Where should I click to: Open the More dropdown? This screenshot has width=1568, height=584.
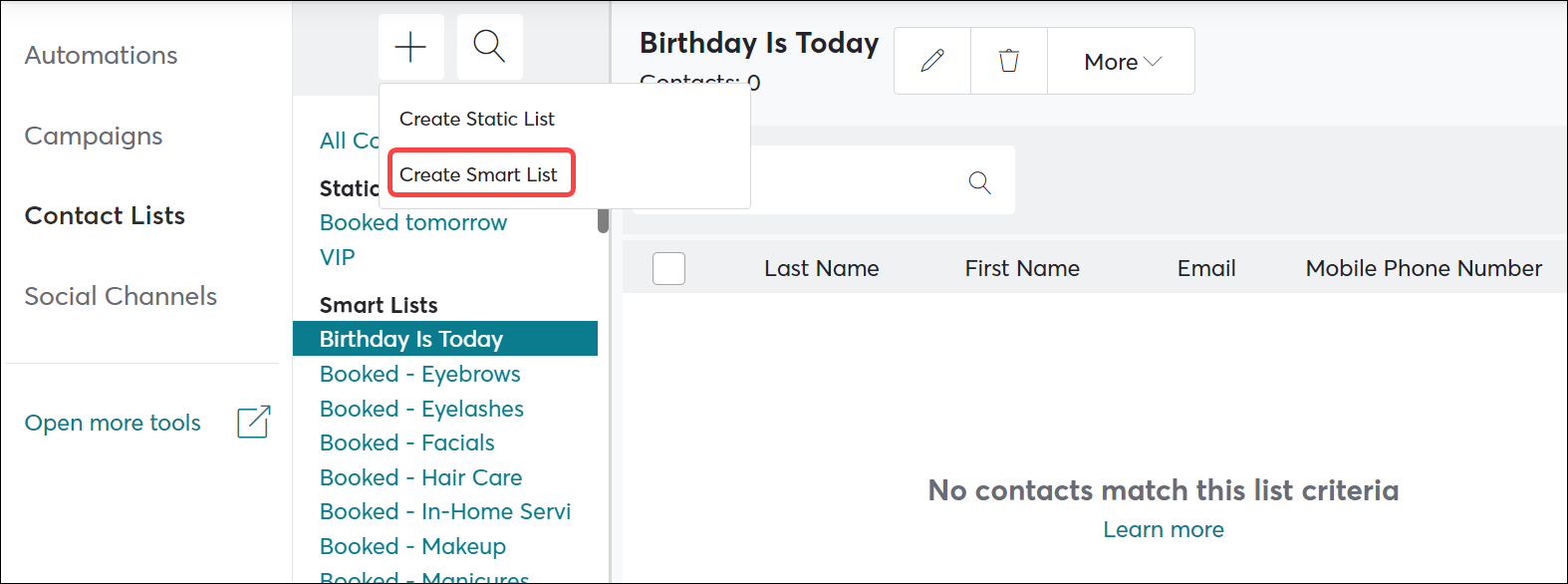pos(1120,61)
